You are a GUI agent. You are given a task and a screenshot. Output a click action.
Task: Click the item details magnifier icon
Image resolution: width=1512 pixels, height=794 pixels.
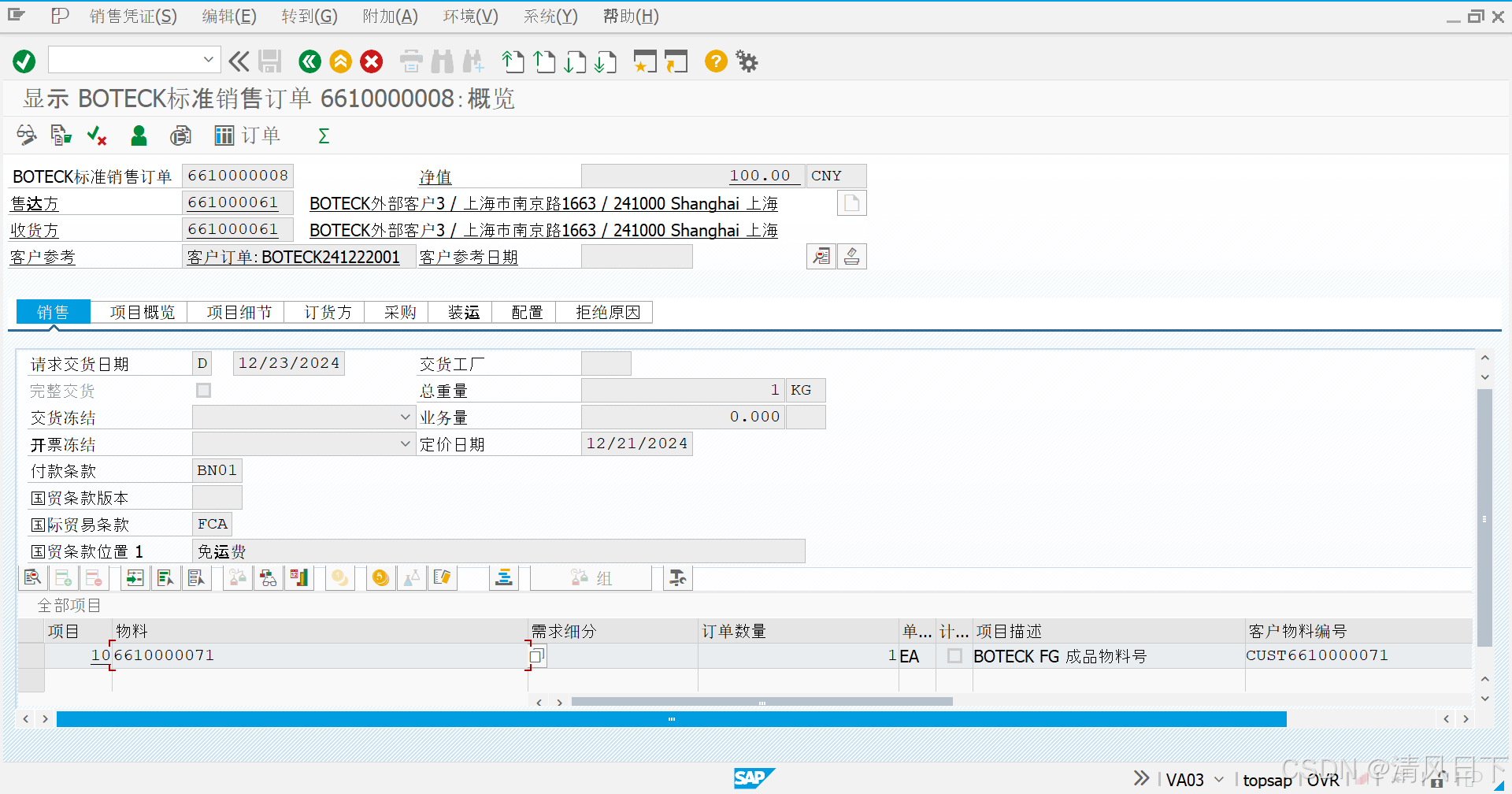(x=32, y=578)
